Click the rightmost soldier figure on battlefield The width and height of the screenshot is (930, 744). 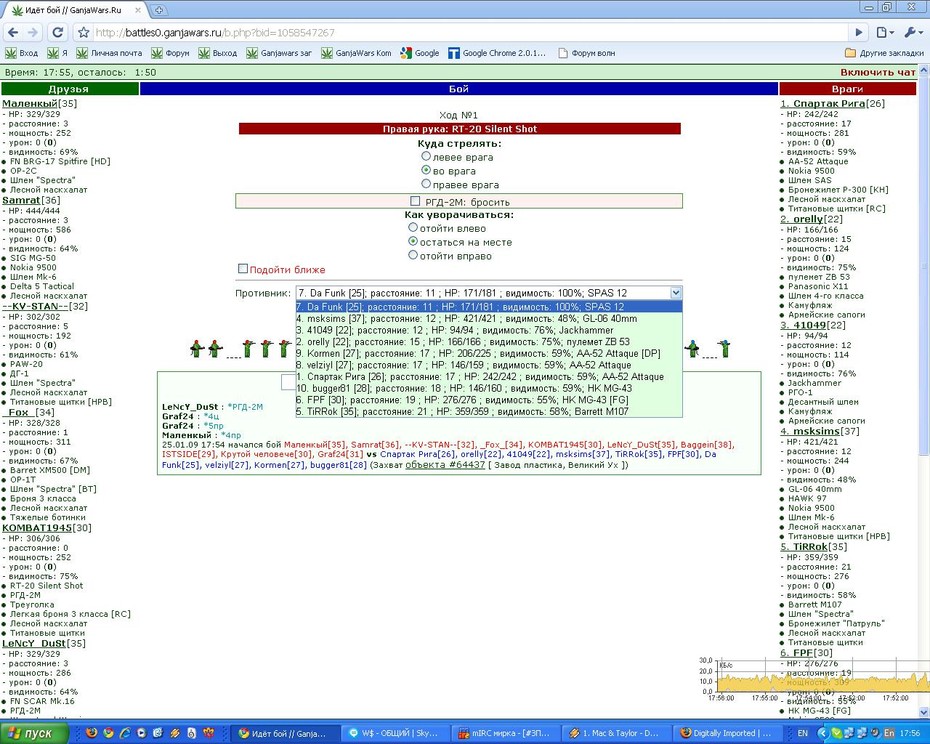[724, 349]
